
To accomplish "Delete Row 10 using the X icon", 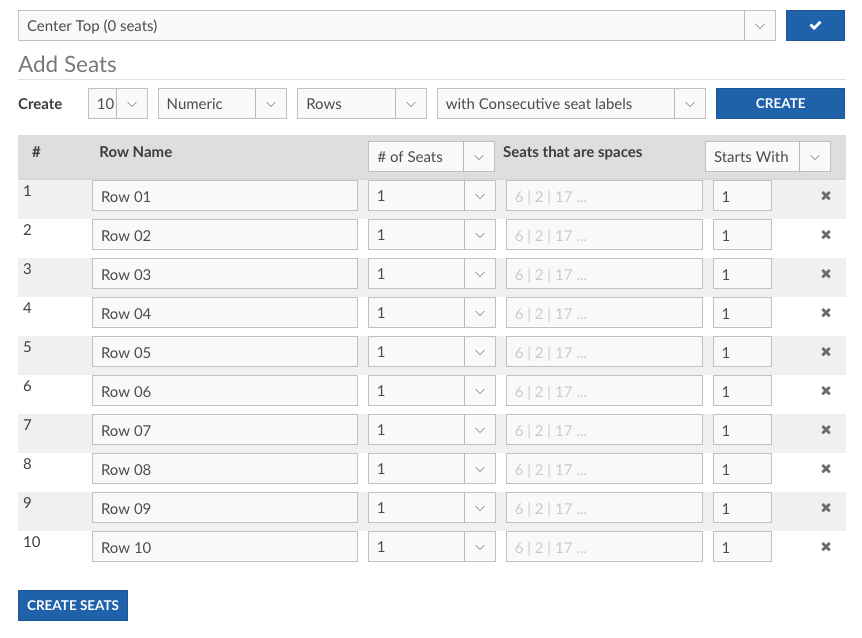I will tap(826, 547).
